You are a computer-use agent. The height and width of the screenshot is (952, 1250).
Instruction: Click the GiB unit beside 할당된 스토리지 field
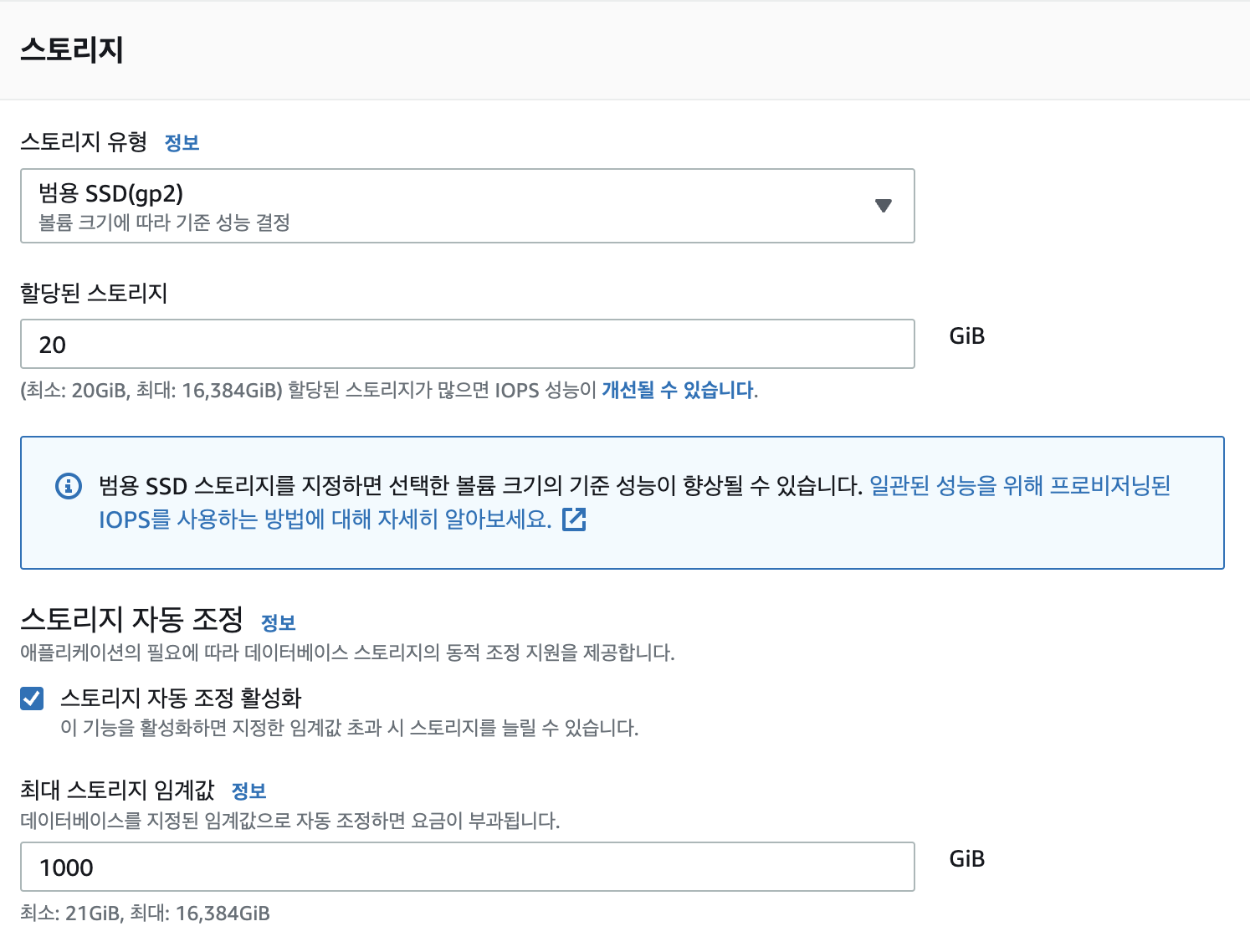coord(966,336)
